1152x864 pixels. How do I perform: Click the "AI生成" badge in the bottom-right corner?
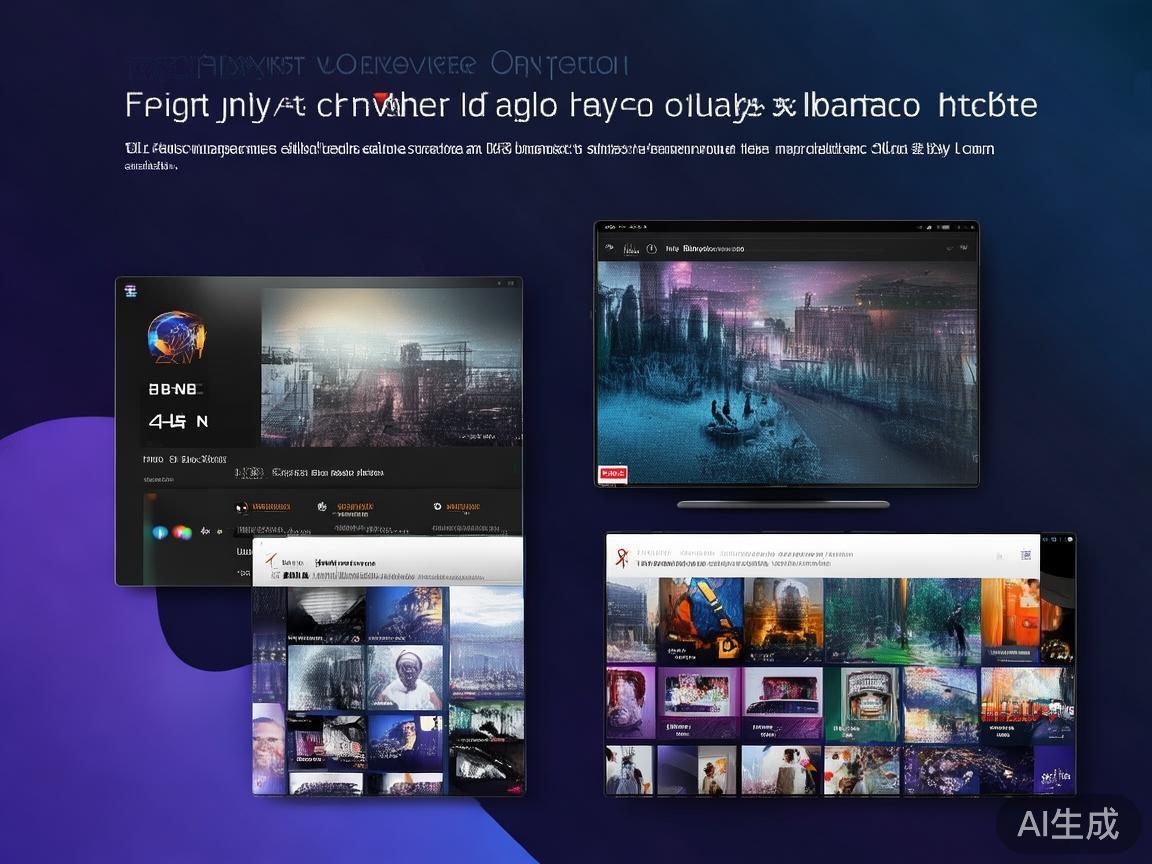1068,824
